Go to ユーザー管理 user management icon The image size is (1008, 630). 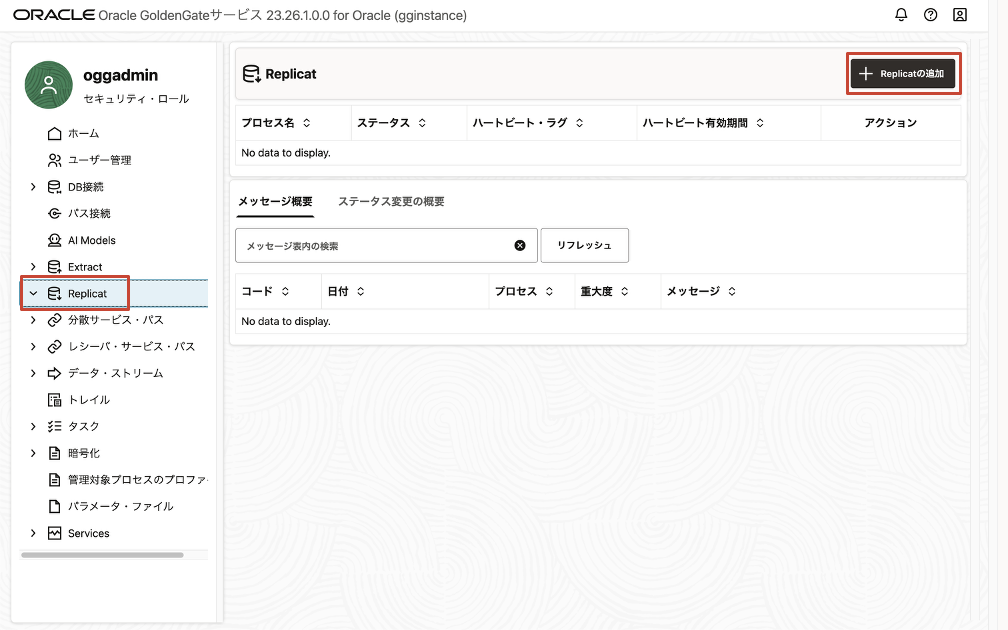55,160
